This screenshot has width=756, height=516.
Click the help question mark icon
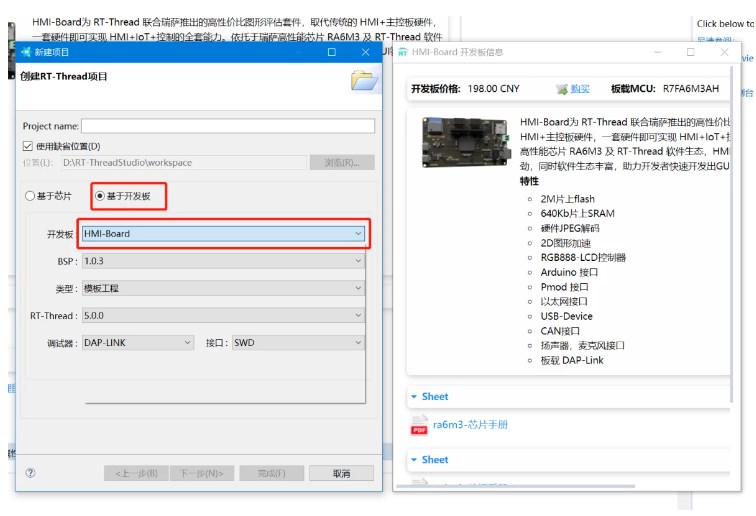point(30,473)
